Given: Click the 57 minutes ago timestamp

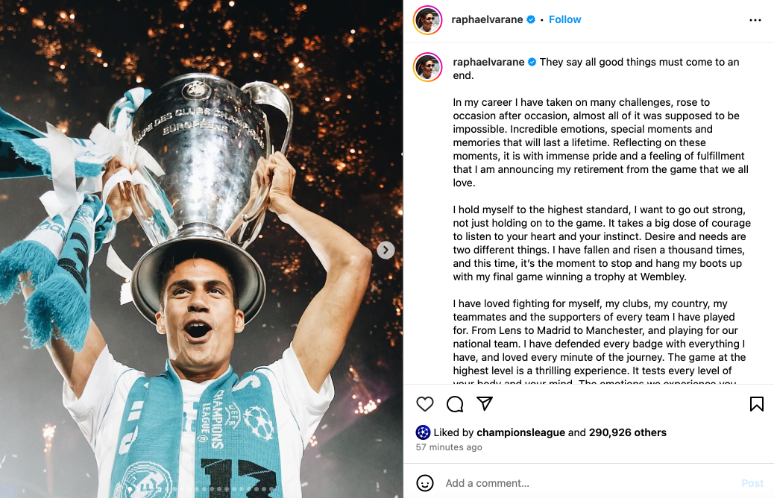Looking at the screenshot, I should click(449, 447).
